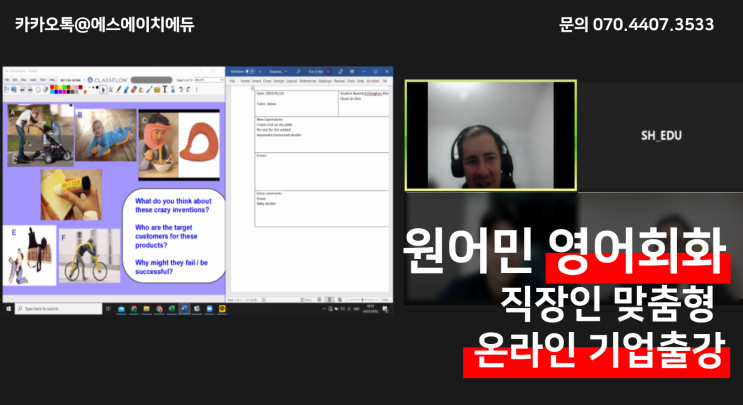Open the Help menu in ActivInspire

tap(52, 80)
